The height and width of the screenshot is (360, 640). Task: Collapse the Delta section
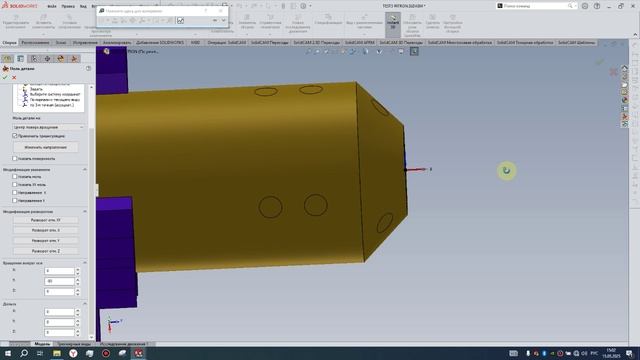[x=85, y=304]
